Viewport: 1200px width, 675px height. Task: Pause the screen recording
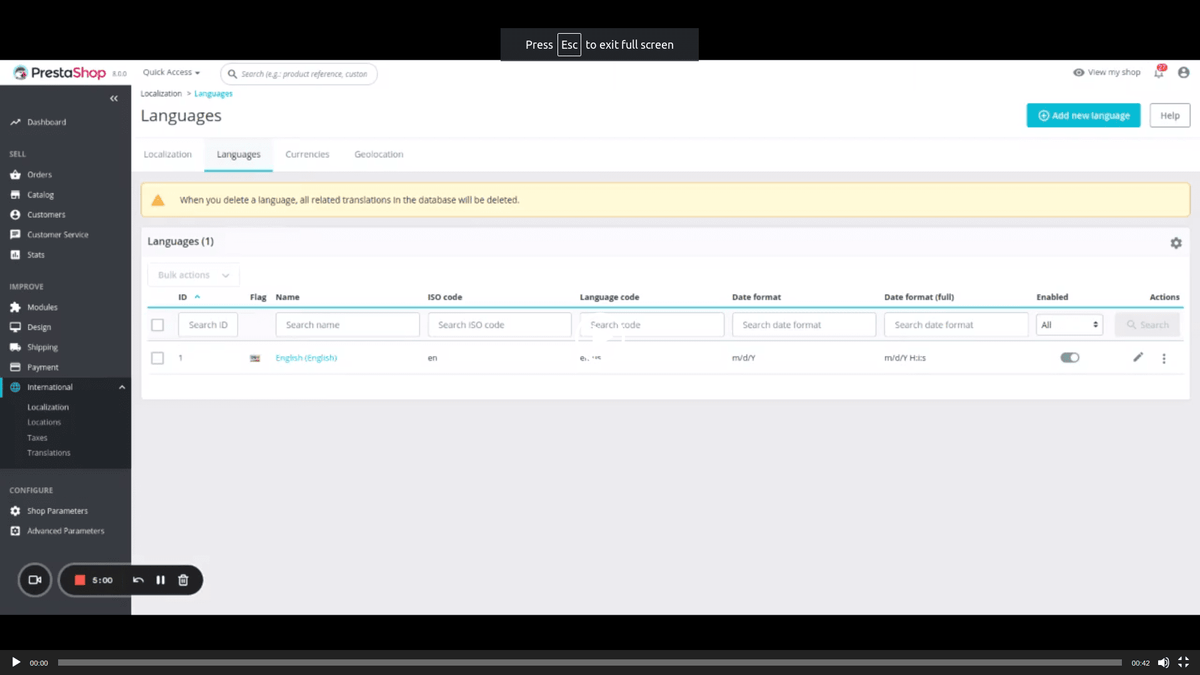coord(160,580)
